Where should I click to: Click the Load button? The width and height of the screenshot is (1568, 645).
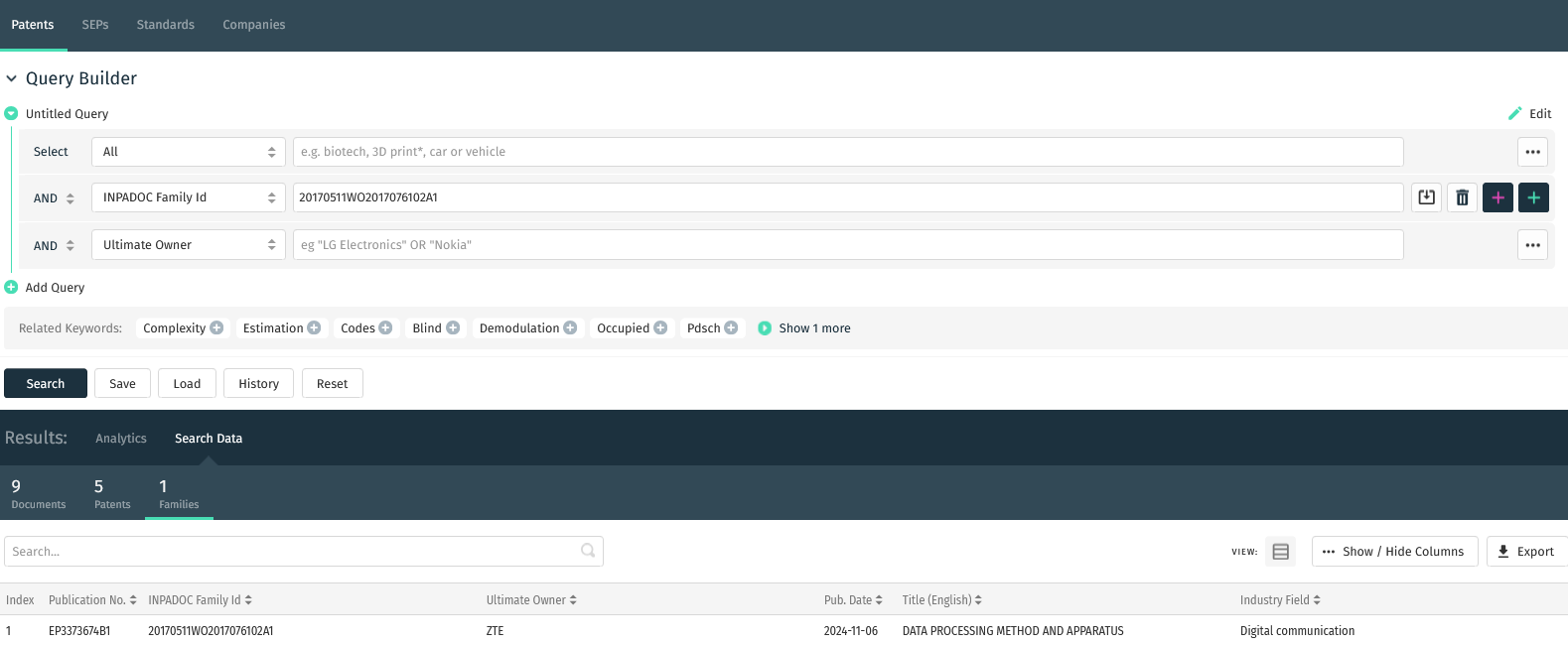[x=187, y=384]
